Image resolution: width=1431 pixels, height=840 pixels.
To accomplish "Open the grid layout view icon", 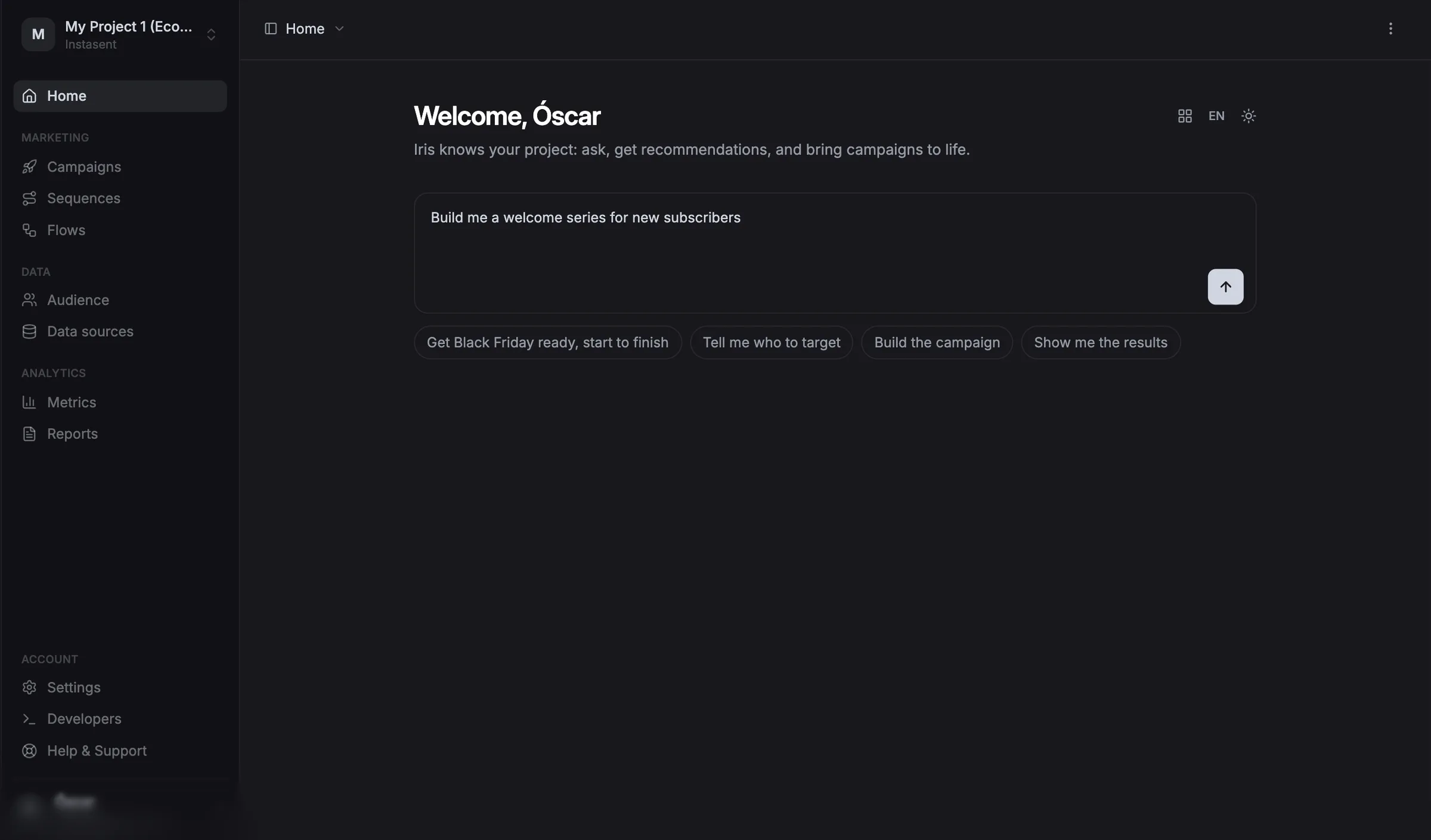I will [1185, 116].
